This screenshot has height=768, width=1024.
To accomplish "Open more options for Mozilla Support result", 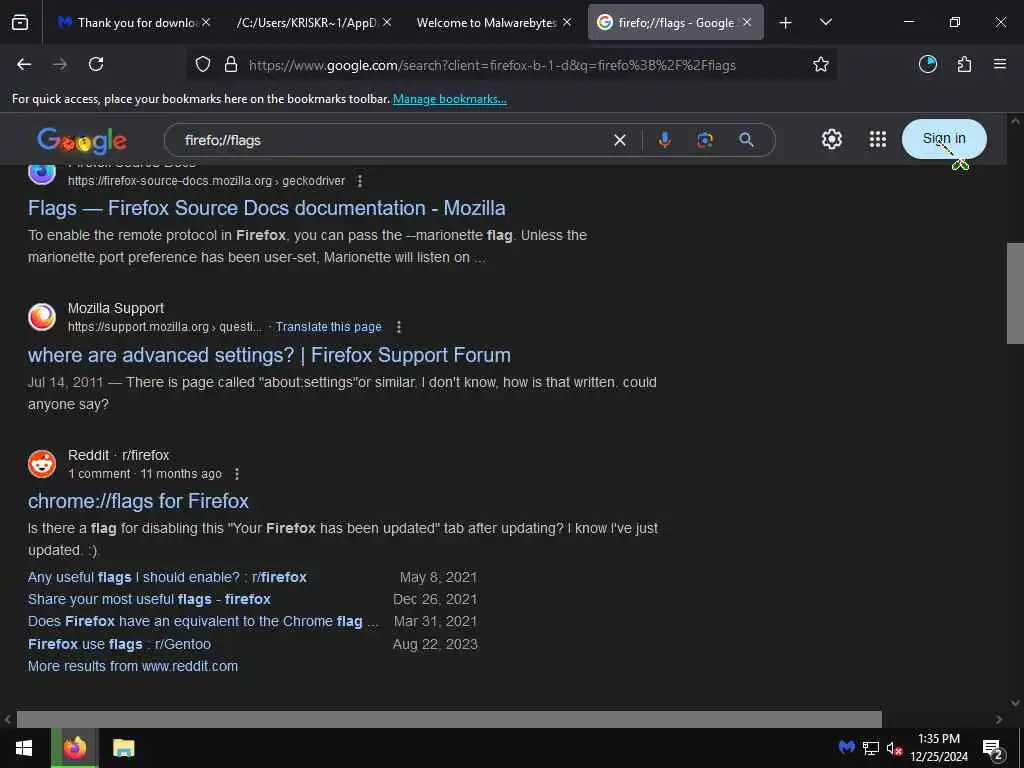I will [x=399, y=327].
